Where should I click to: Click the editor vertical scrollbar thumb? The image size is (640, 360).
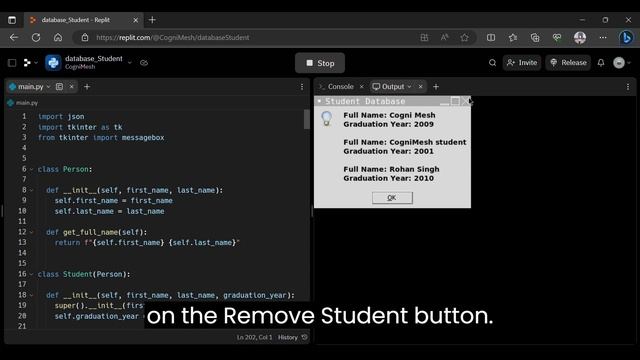(307, 119)
